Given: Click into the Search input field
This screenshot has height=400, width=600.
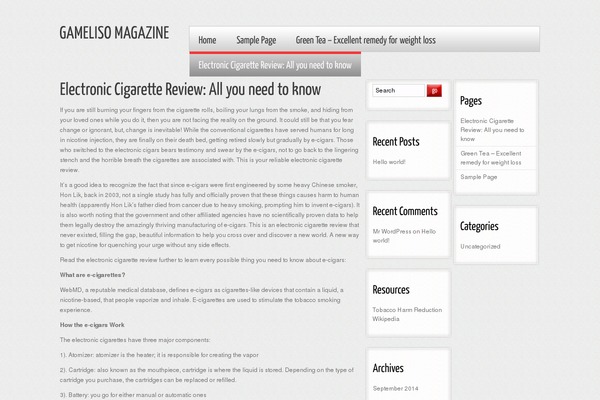Looking at the screenshot, I should point(398,91).
